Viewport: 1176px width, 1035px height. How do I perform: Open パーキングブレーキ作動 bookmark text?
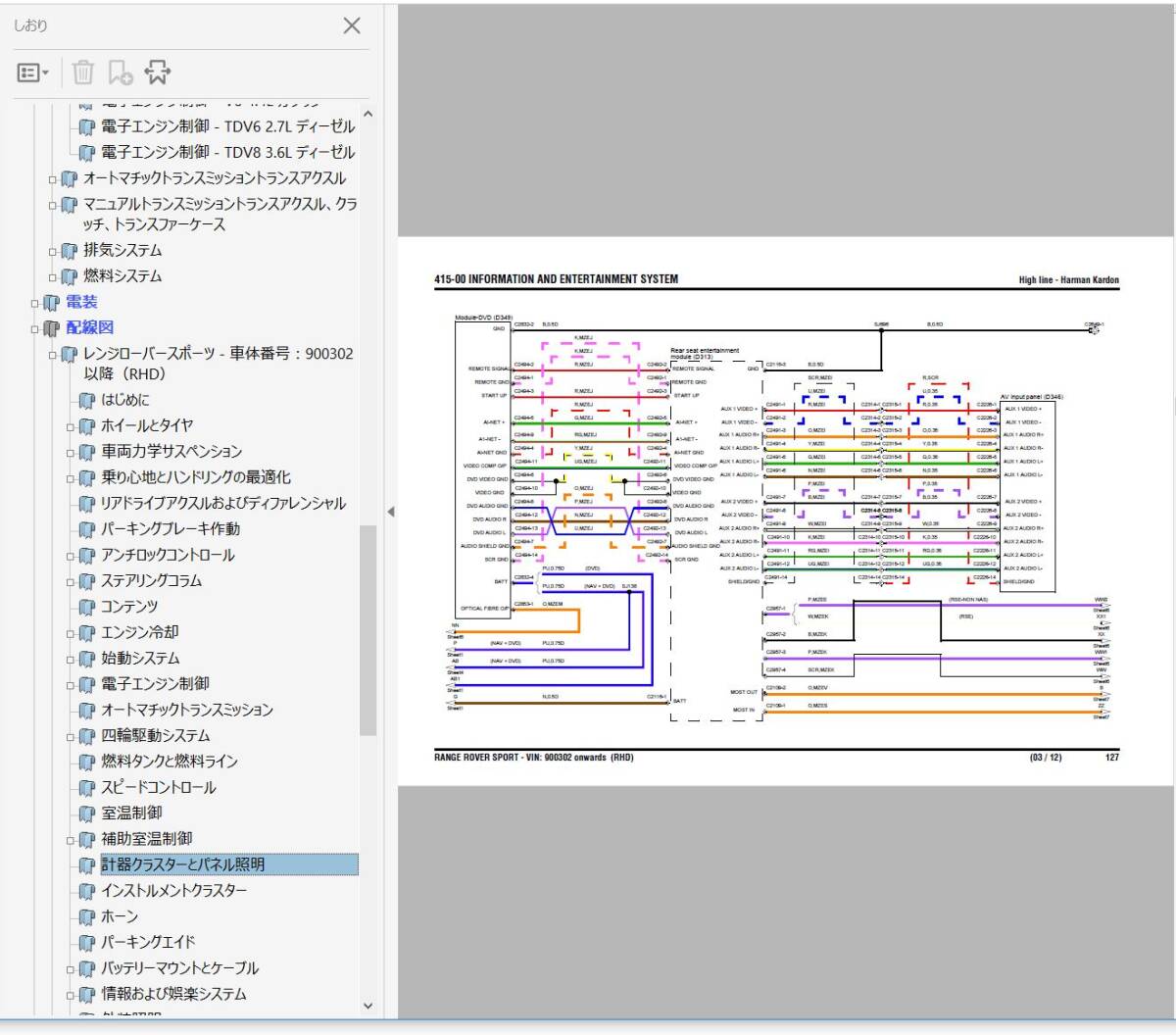[x=171, y=528]
